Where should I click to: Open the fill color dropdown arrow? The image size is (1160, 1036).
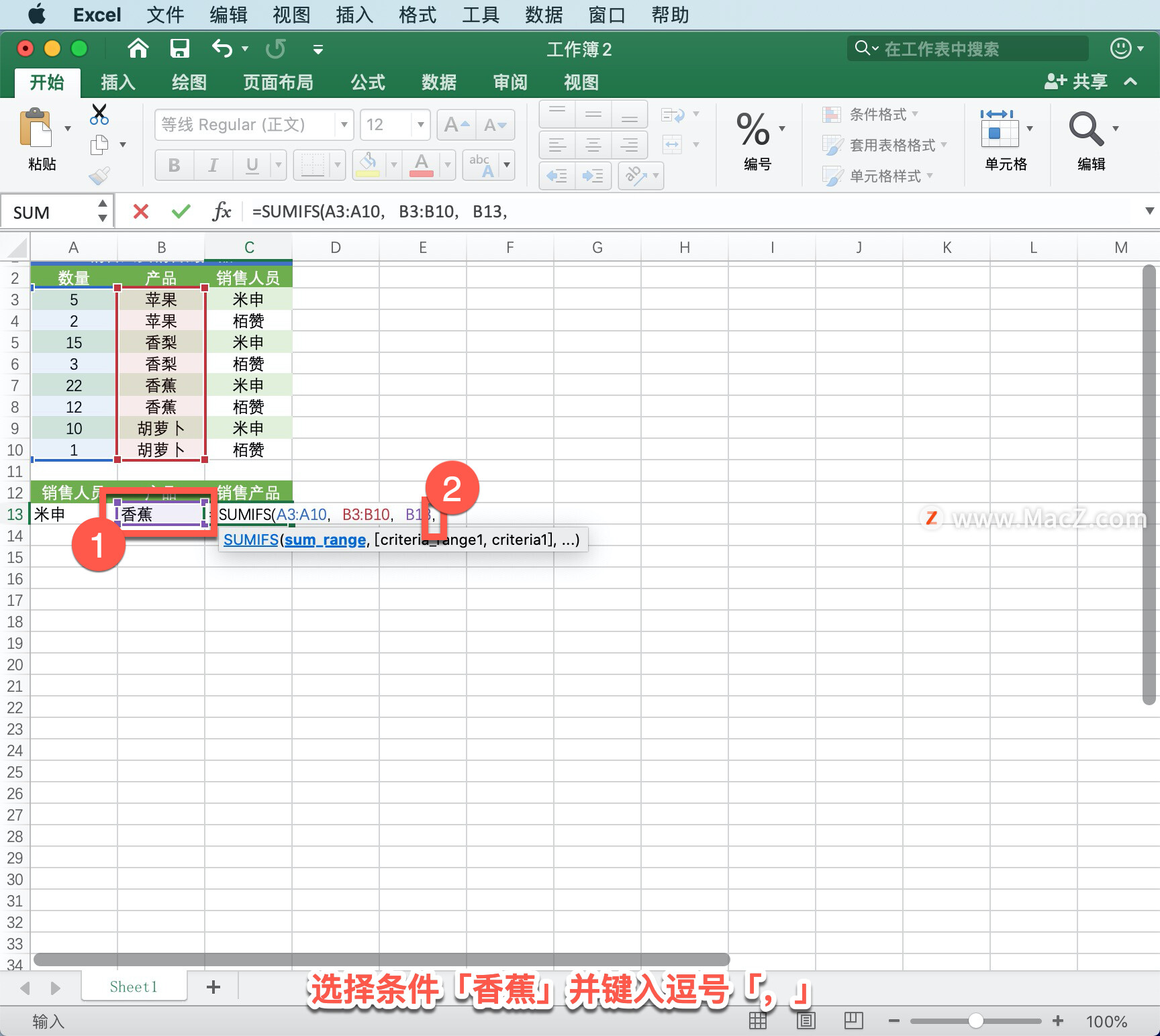pos(394,165)
